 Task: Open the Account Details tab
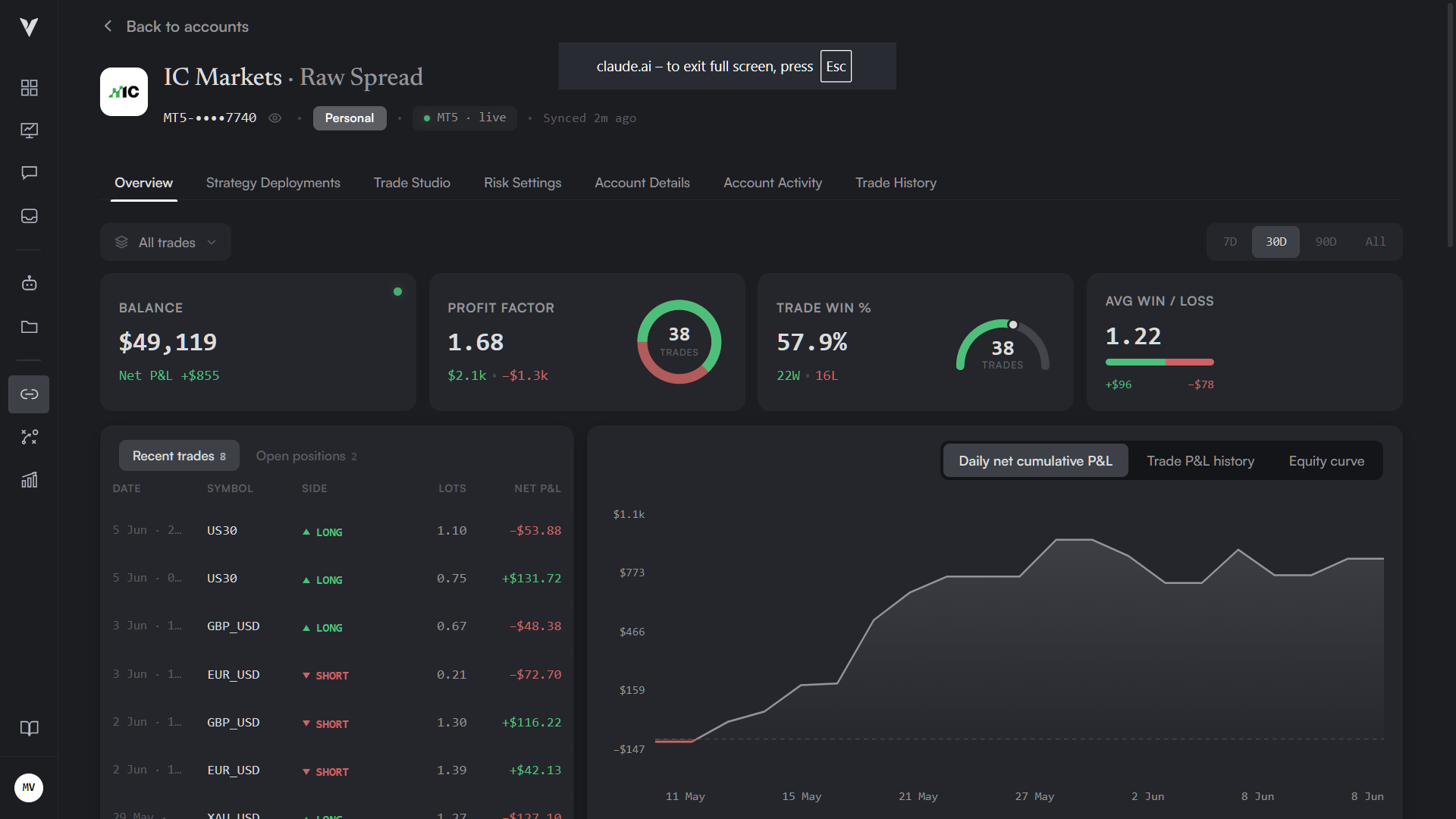642,183
